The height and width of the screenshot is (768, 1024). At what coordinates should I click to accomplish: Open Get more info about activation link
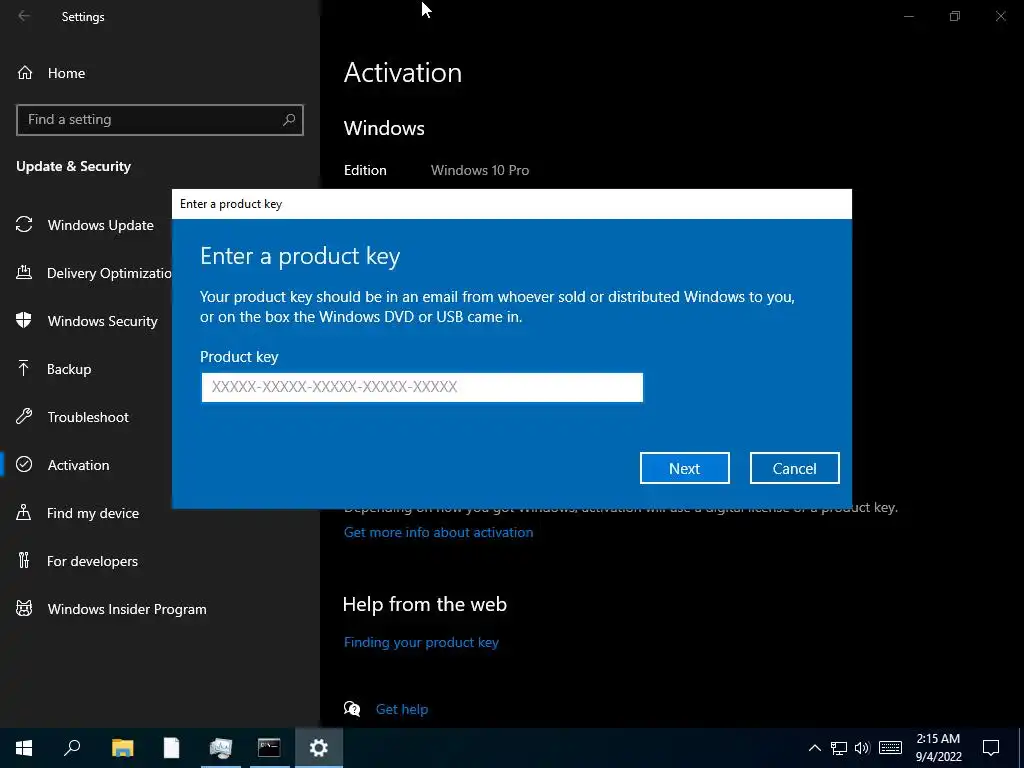438,532
